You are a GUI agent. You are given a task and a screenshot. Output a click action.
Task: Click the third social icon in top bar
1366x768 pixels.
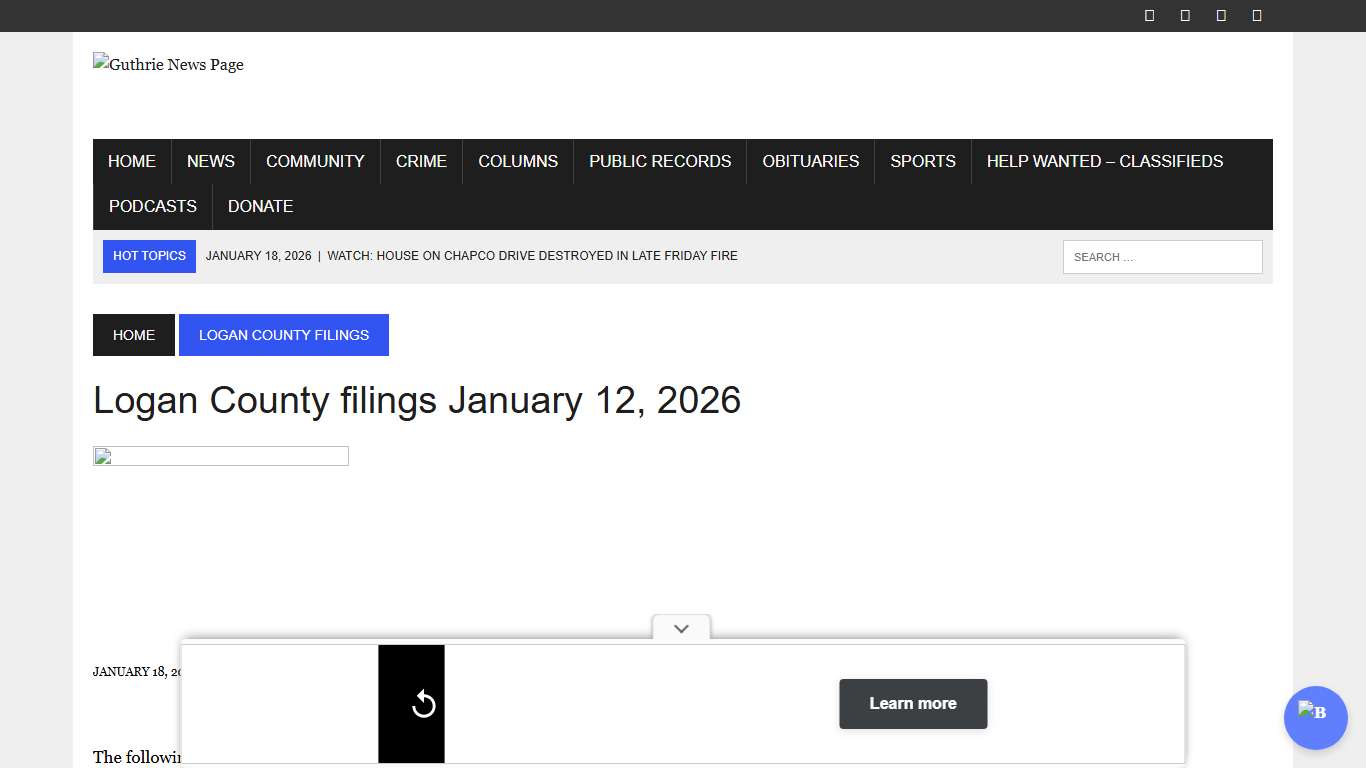1220,15
